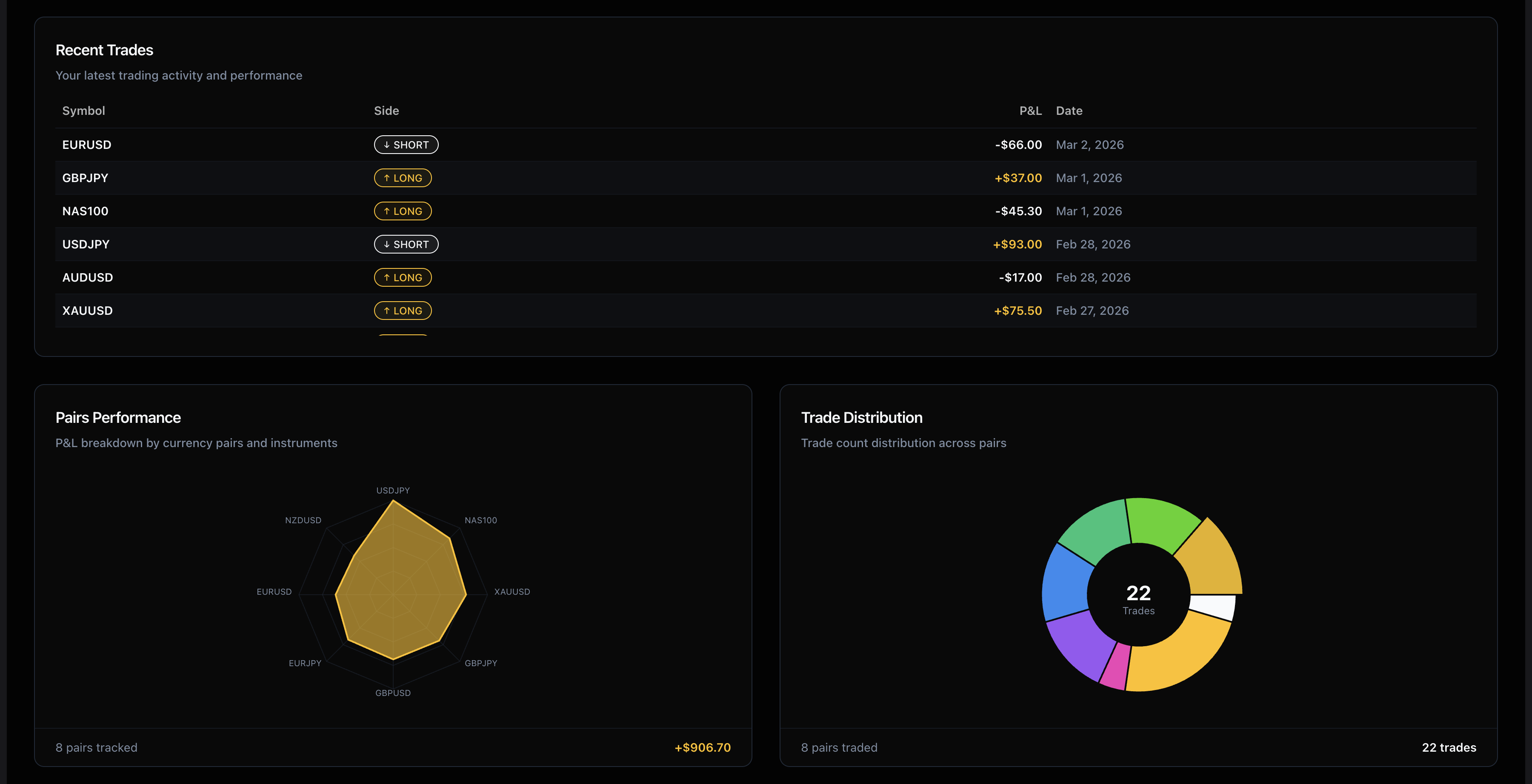
Task: Click the USDJPY label on radar chart
Action: [392, 490]
